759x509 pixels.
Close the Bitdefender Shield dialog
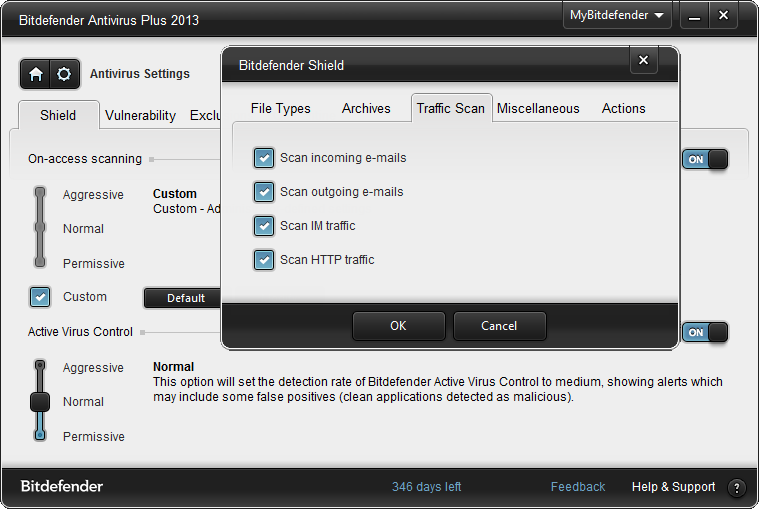click(643, 60)
